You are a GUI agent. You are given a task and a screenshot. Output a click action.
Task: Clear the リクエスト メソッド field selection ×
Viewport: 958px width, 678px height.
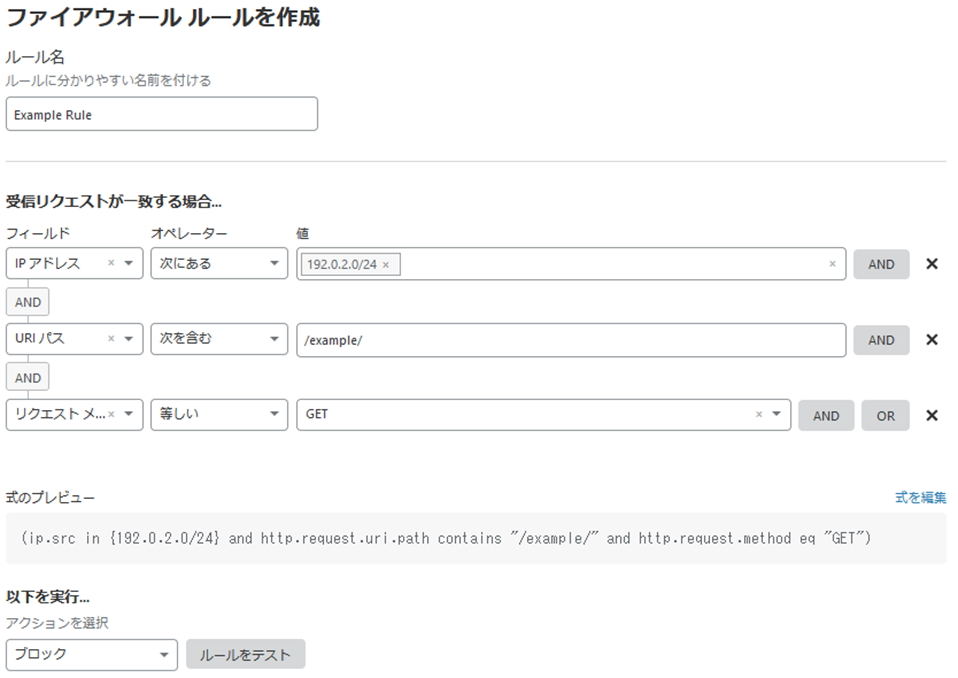click(109, 415)
